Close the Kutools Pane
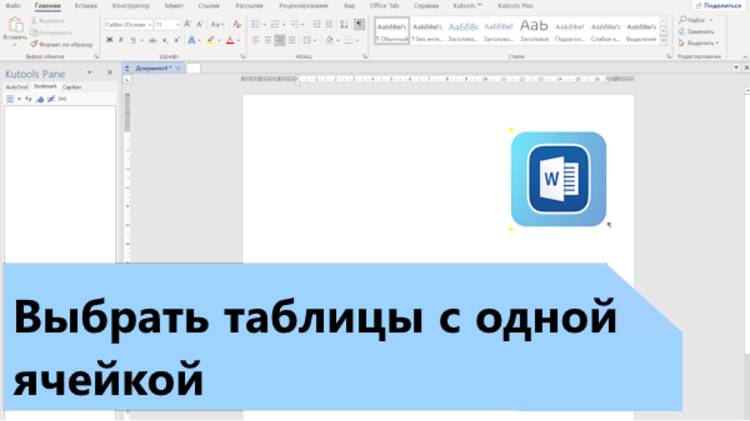 click(110, 73)
